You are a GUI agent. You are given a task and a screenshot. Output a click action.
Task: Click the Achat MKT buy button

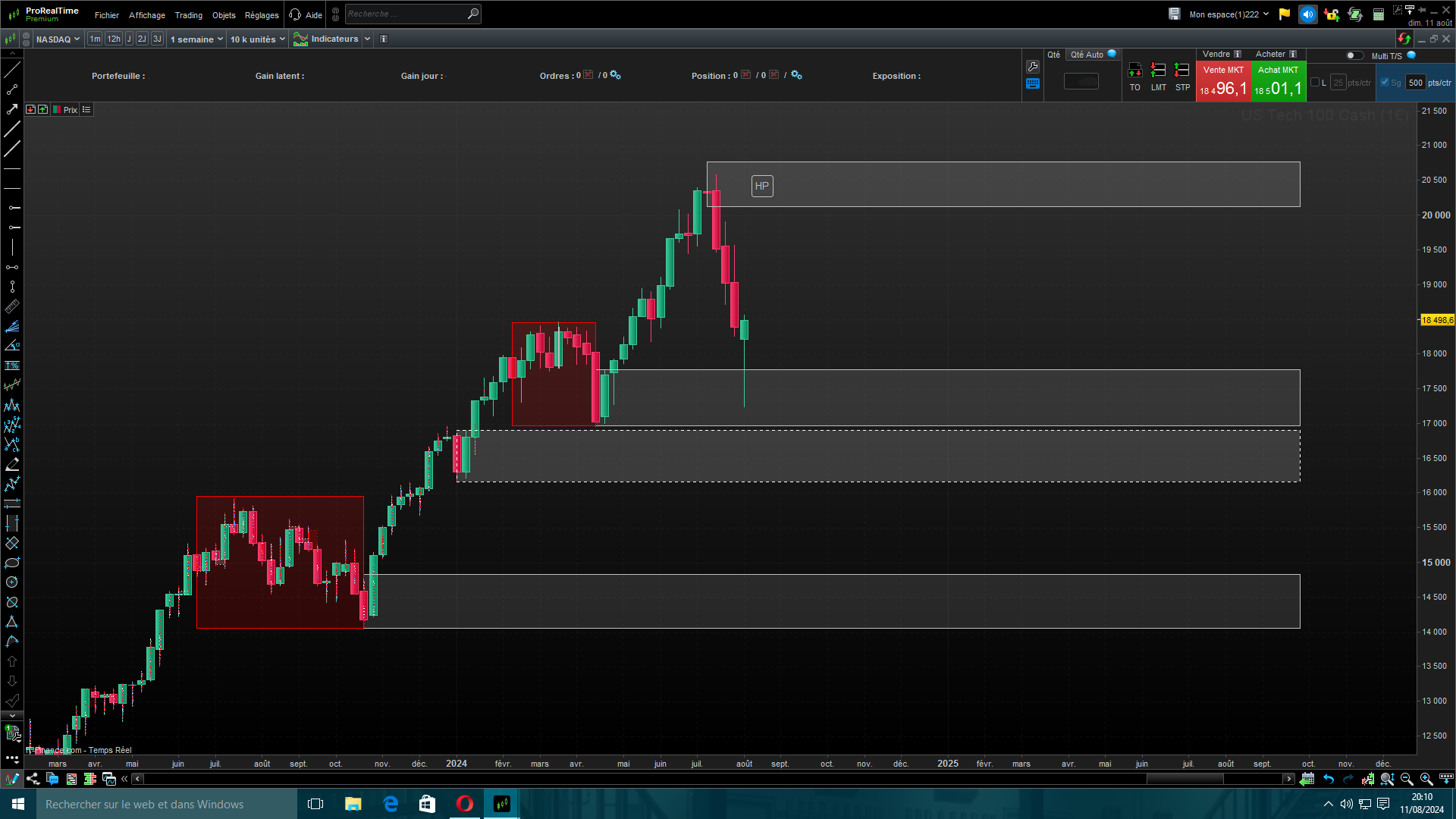[x=1278, y=82]
